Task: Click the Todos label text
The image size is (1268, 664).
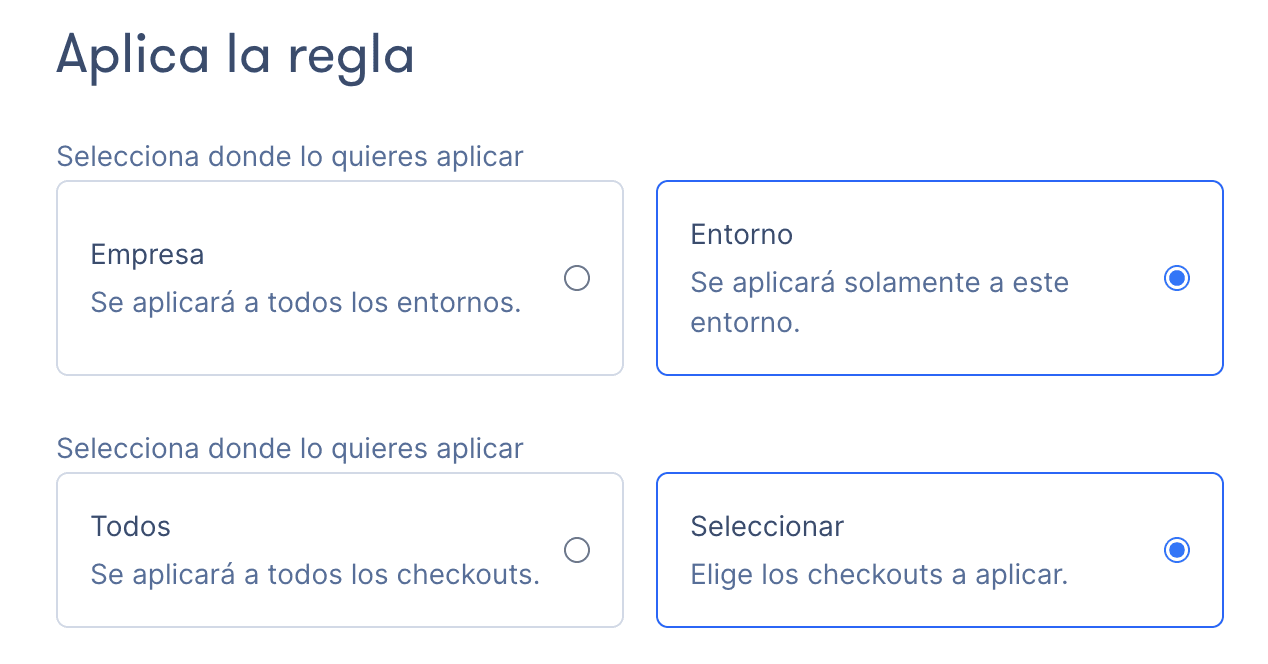Action: [130, 526]
